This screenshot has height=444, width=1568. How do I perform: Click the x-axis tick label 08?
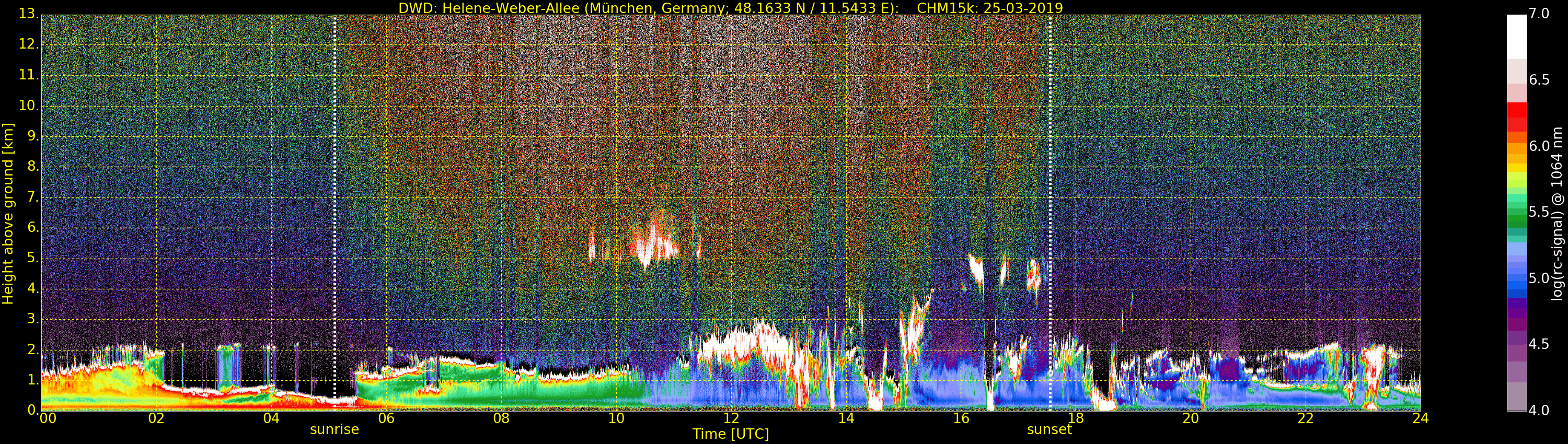(x=501, y=418)
